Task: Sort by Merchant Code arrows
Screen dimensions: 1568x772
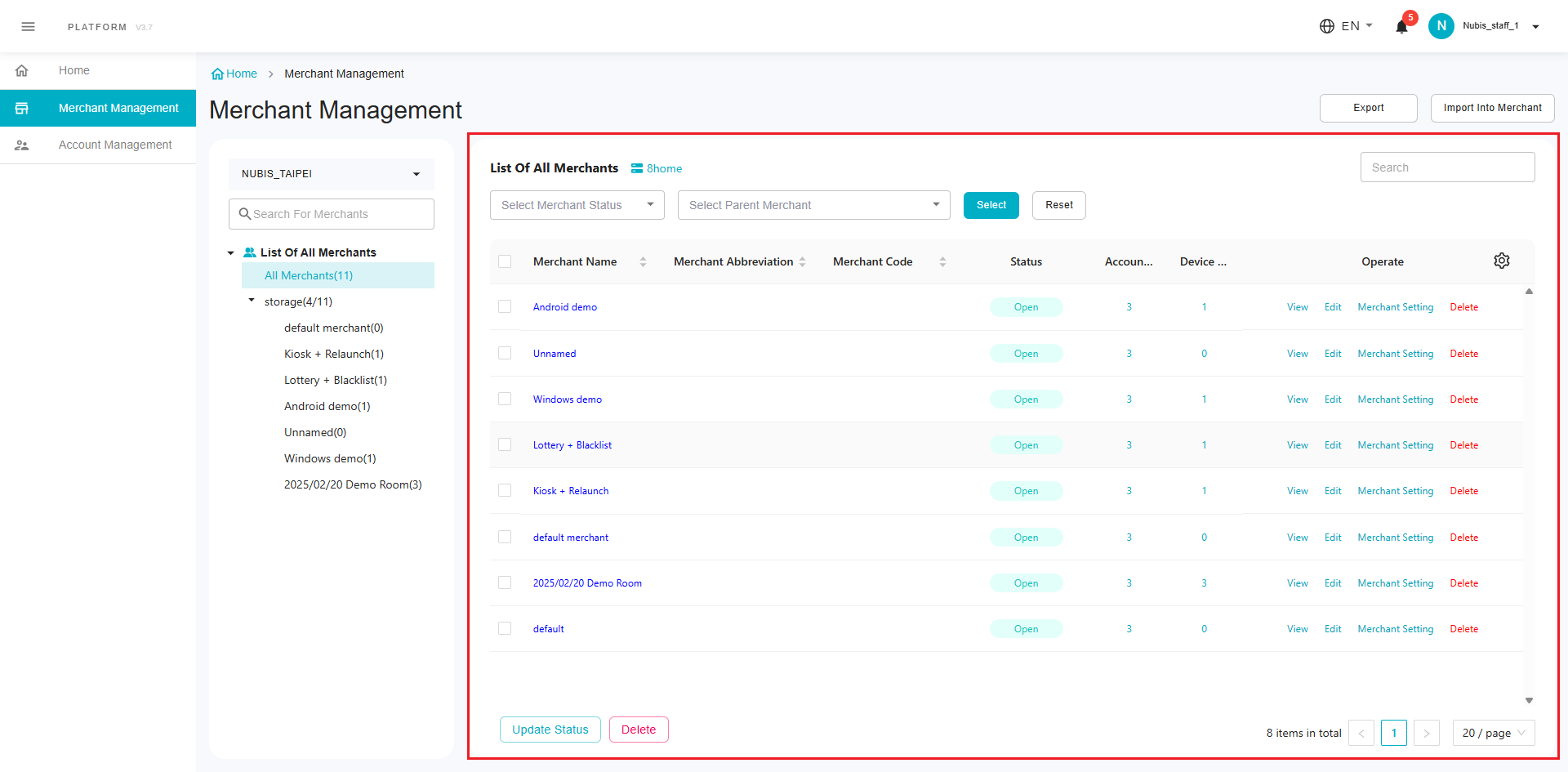Action: (x=942, y=262)
